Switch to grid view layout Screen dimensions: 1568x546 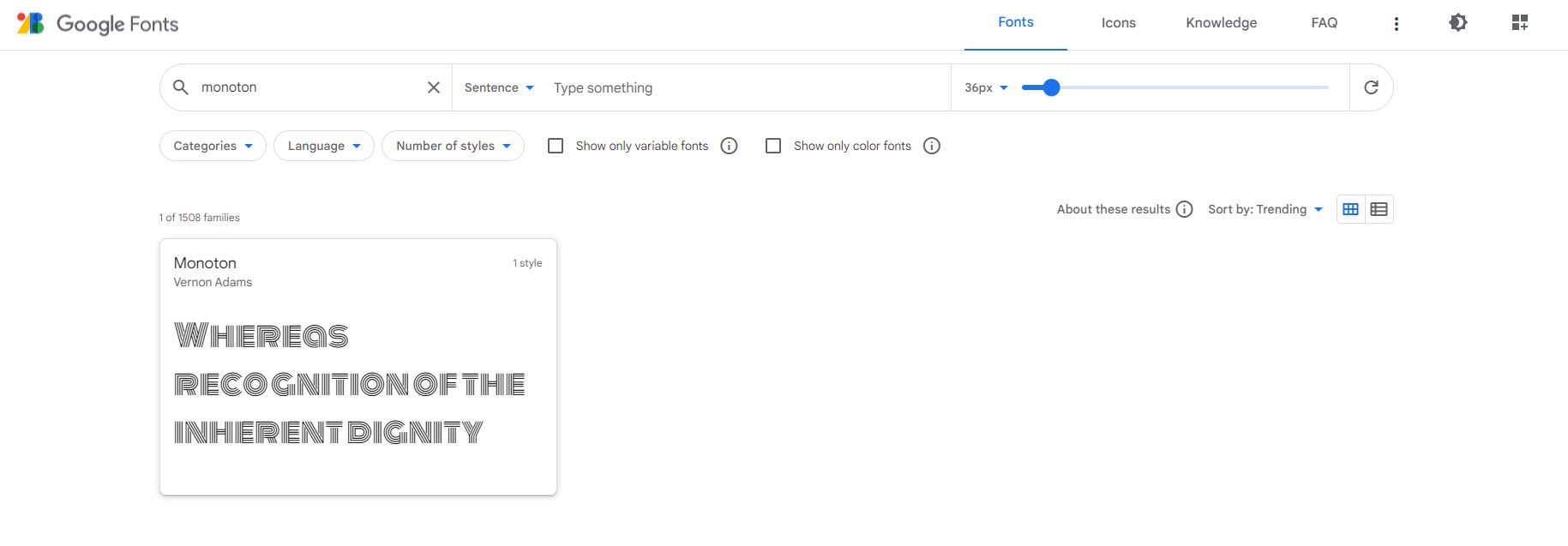1351,209
